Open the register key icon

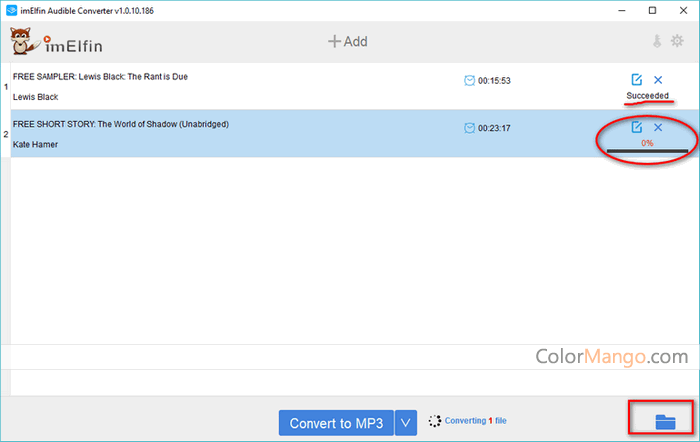(x=658, y=42)
